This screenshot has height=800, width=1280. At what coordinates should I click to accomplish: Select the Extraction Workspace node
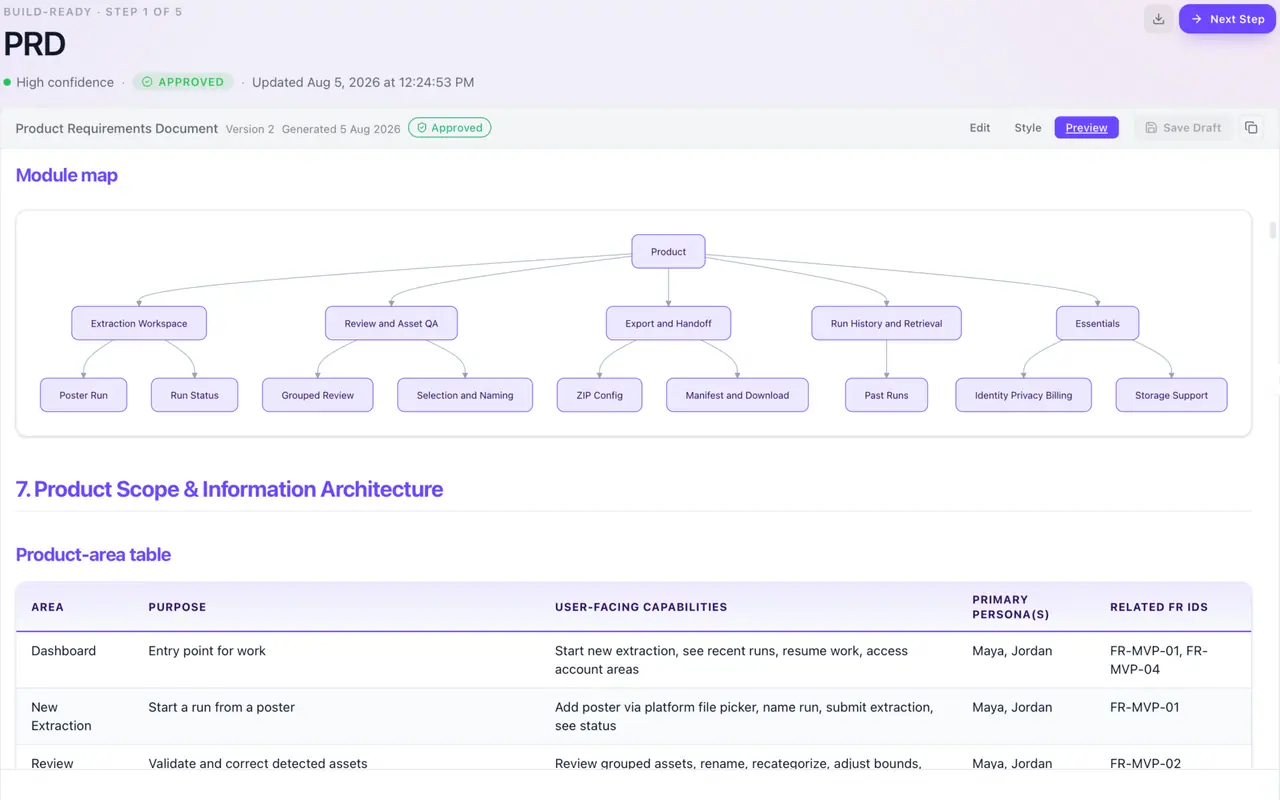(139, 323)
